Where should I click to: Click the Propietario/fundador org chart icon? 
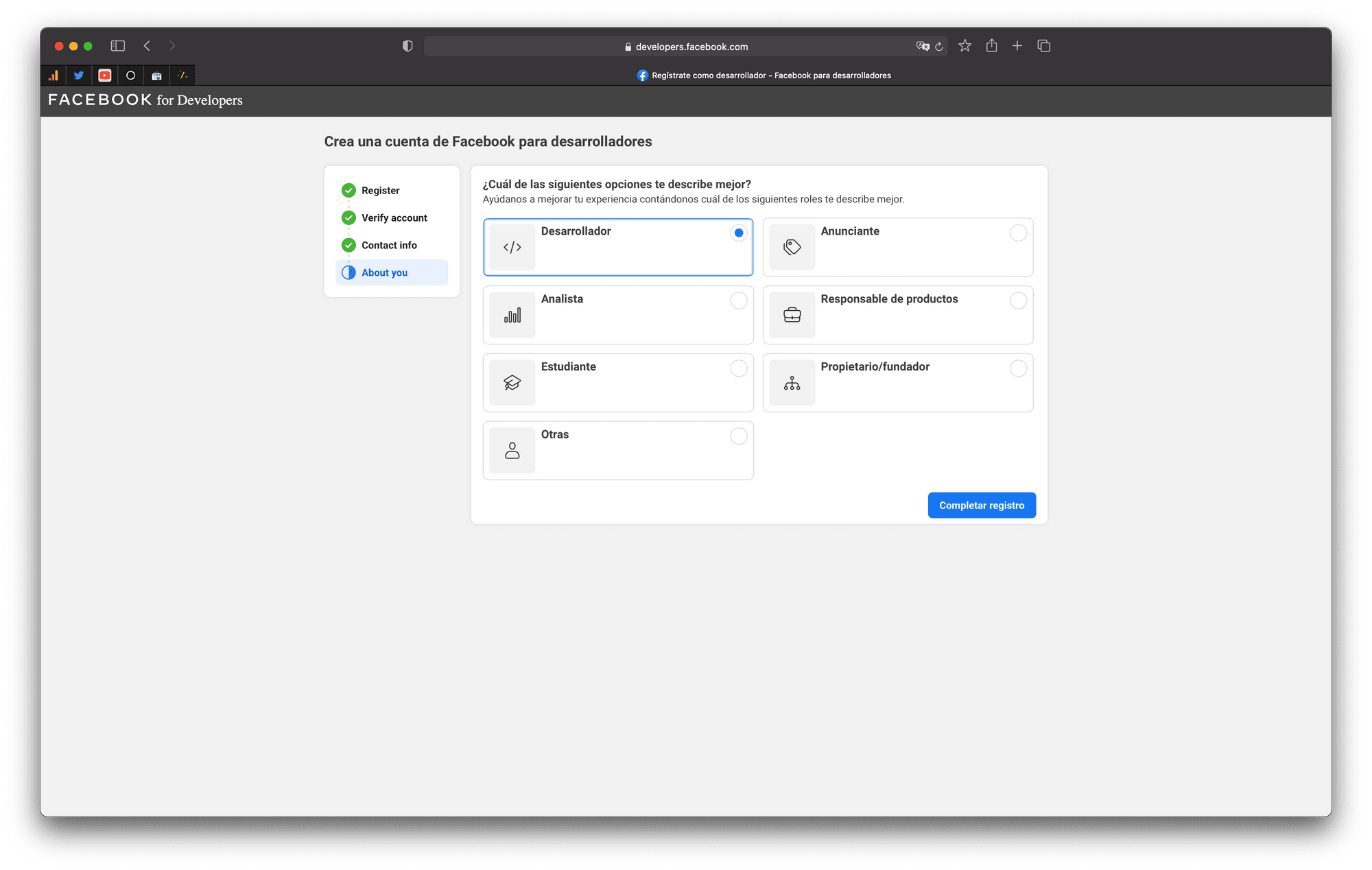[792, 383]
